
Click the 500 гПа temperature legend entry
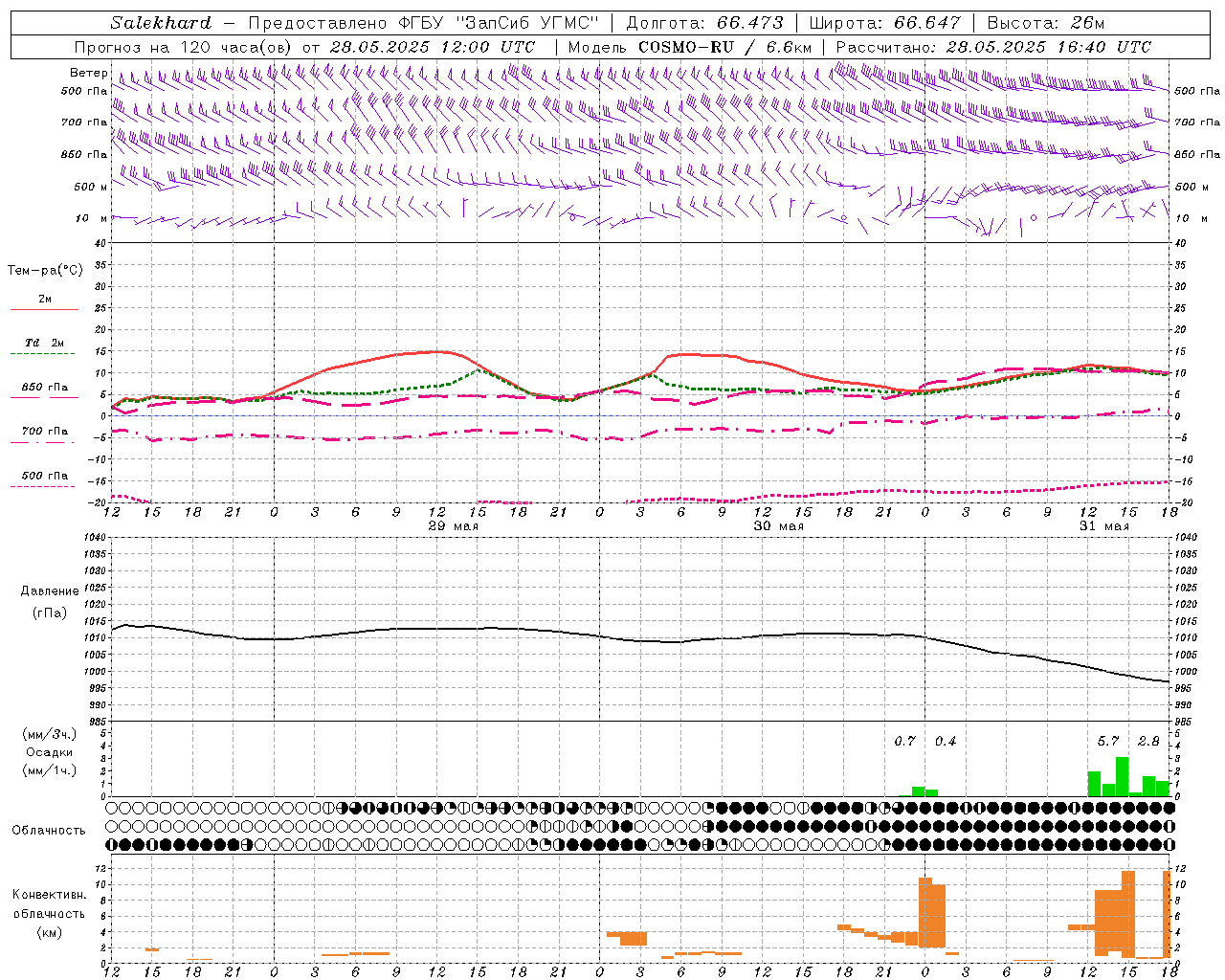point(45,476)
